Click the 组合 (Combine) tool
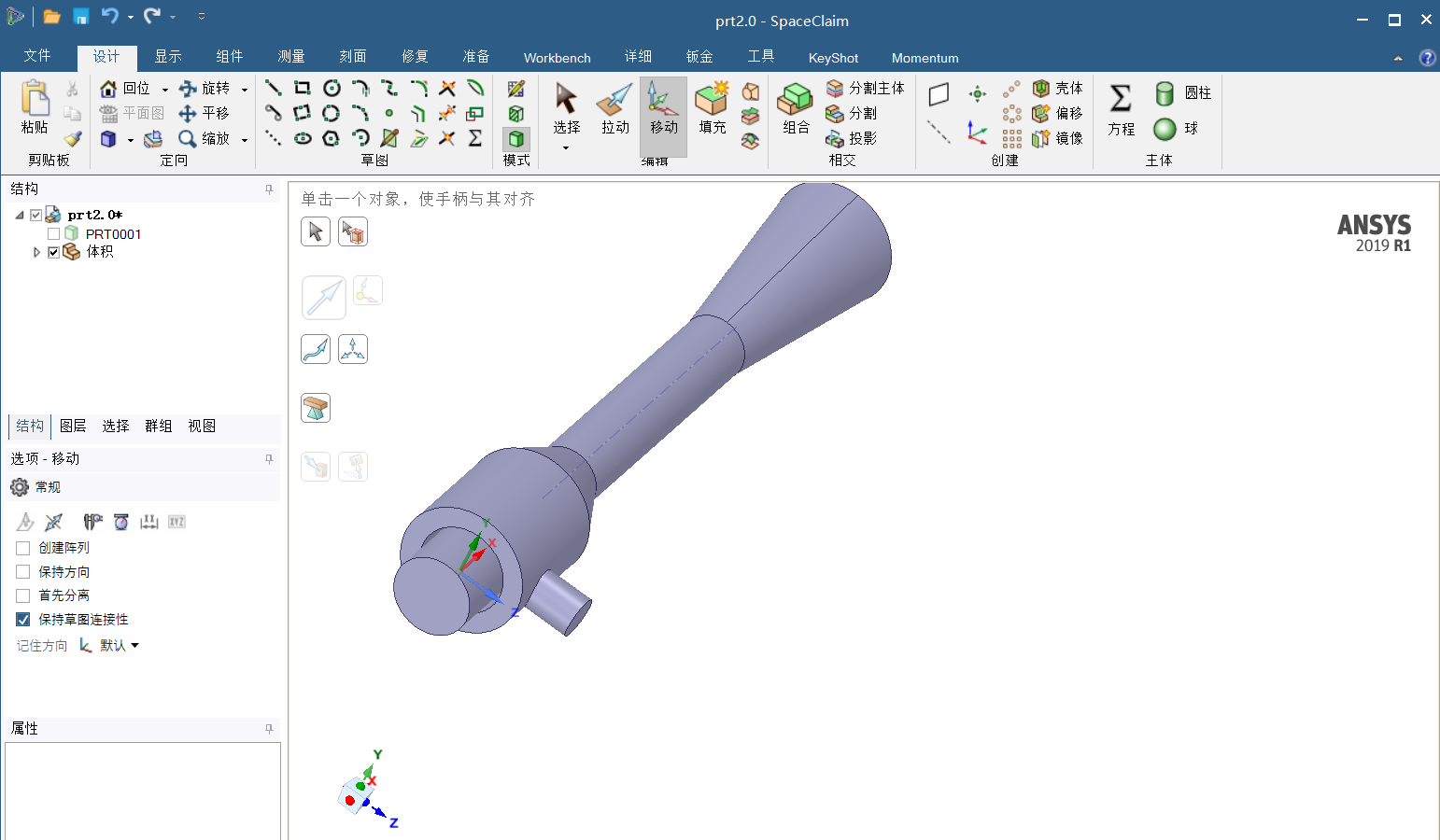Screen dimensions: 1440x840 796,109
